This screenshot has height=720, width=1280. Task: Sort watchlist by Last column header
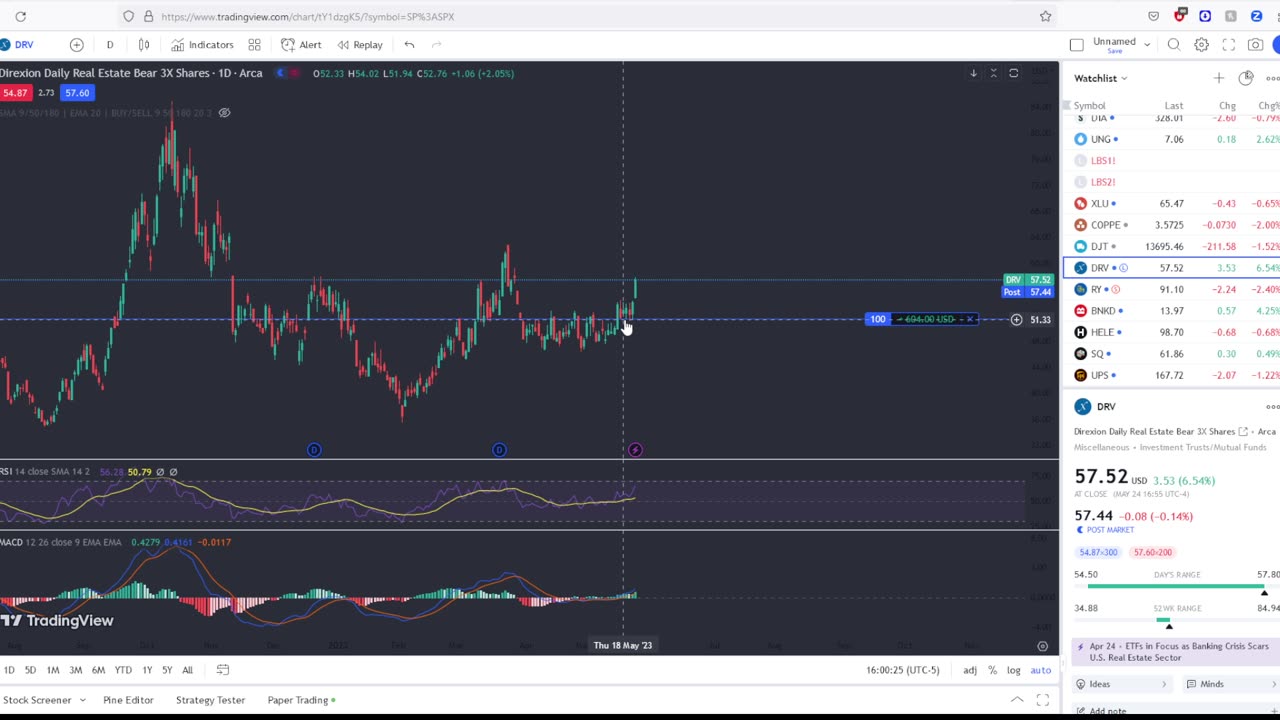(1173, 105)
